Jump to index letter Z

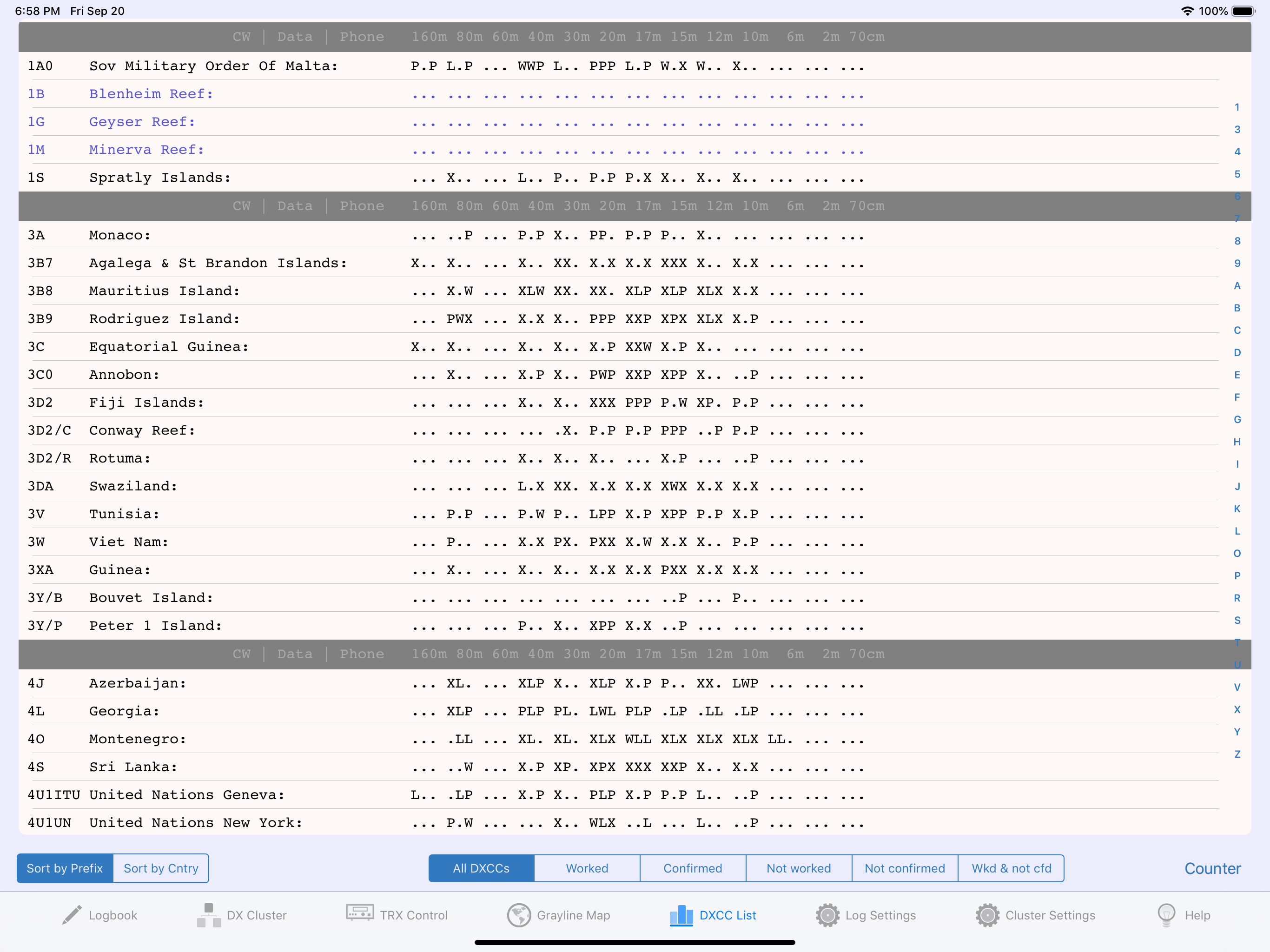[1237, 754]
